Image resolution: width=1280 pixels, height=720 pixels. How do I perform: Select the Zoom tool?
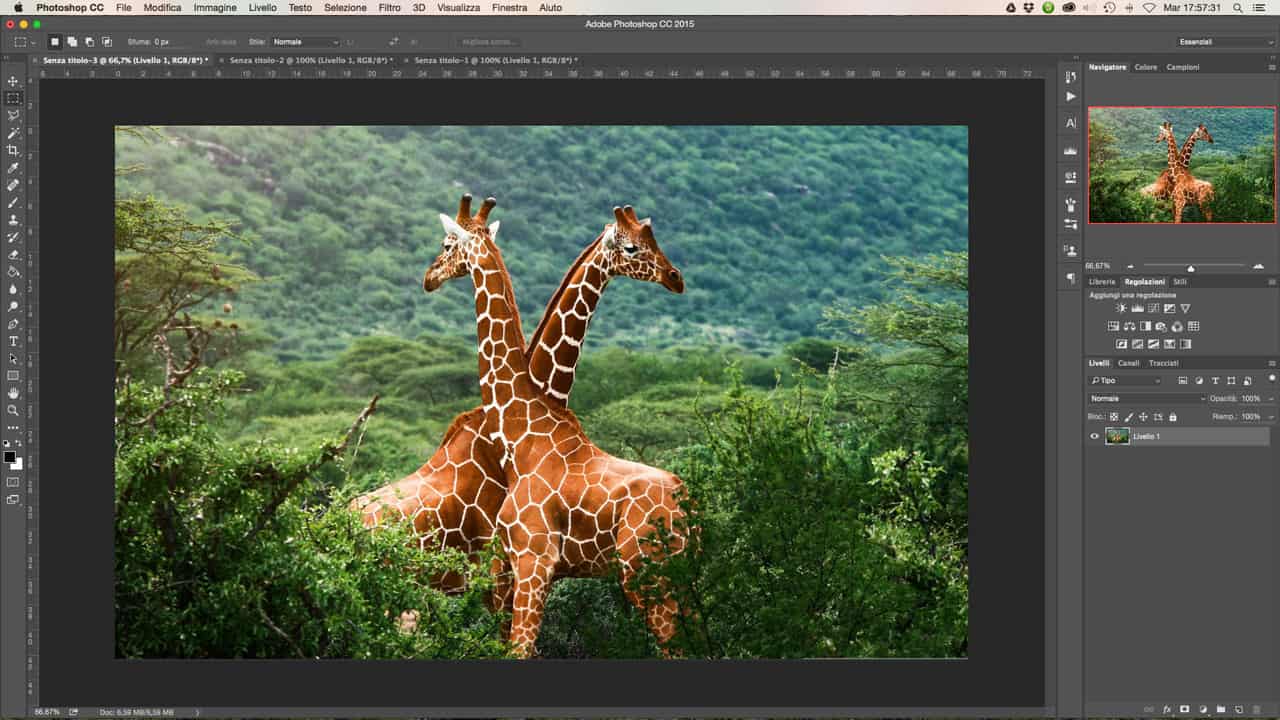pyautogui.click(x=13, y=411)
